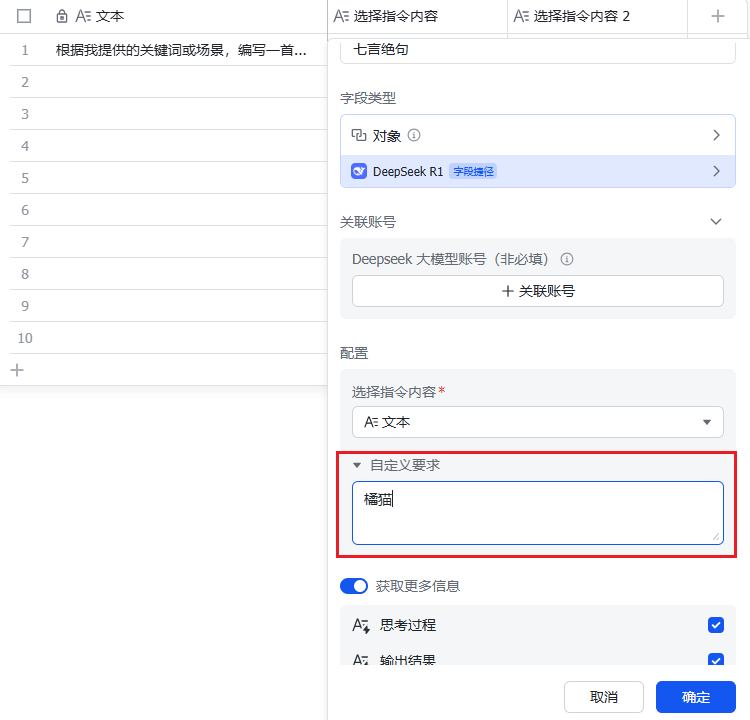
Task: Collapse the 关联账号 section
Action: [716, 222]
